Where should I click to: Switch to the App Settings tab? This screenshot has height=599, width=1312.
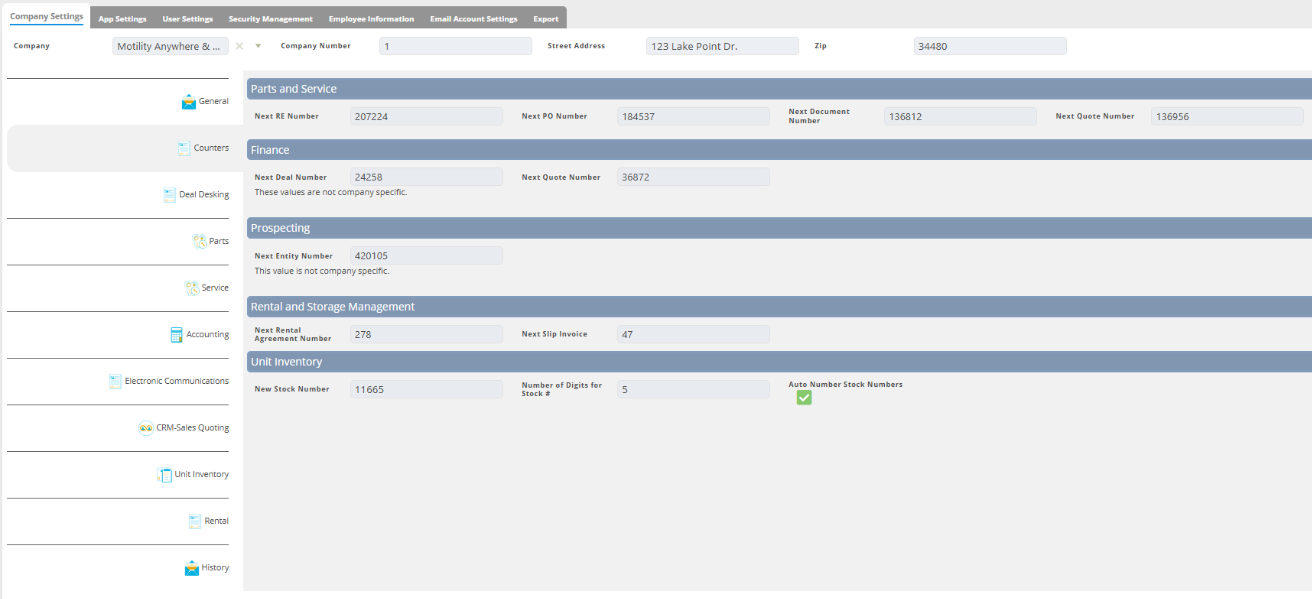[x=122, y=19]
